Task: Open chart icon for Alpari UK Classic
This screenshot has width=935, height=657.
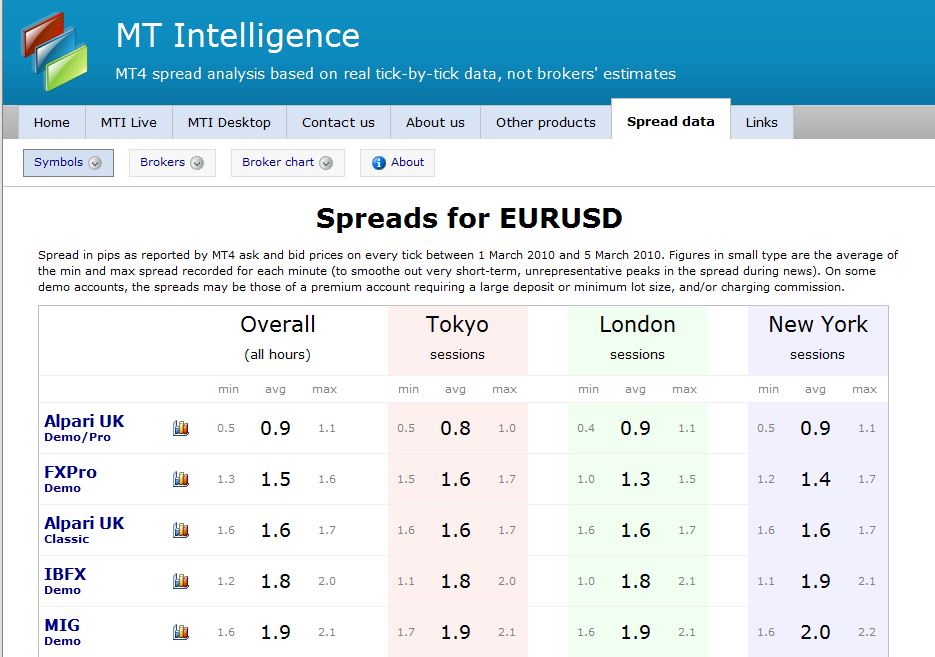Action: (181, 530)
